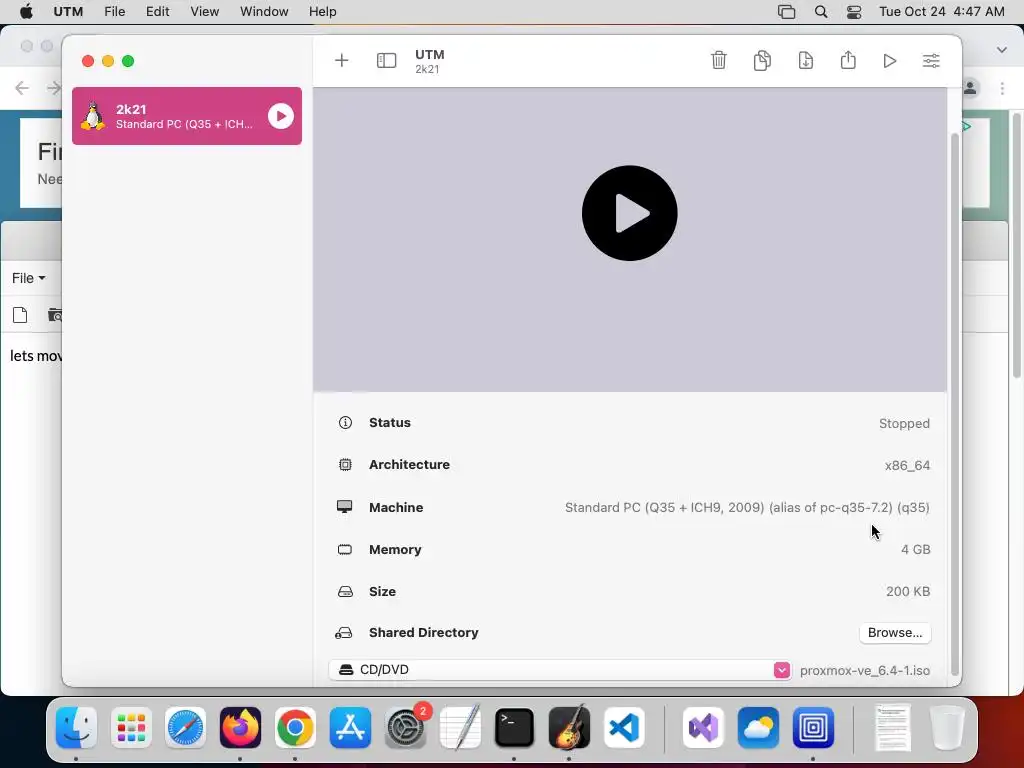The height and width of the screenshot is (768, 1024).
Task: Click back arrow in background browser
Action: pyautogui.click(x=22, y=88)
